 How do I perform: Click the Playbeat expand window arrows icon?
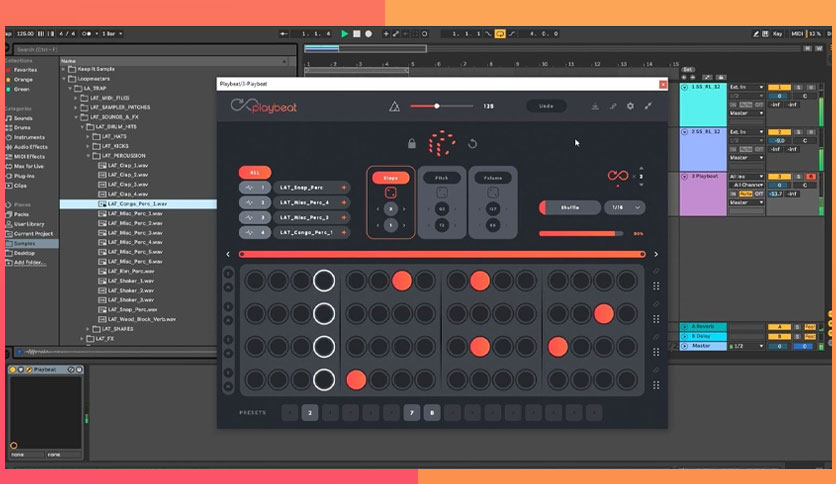point(648,106)
